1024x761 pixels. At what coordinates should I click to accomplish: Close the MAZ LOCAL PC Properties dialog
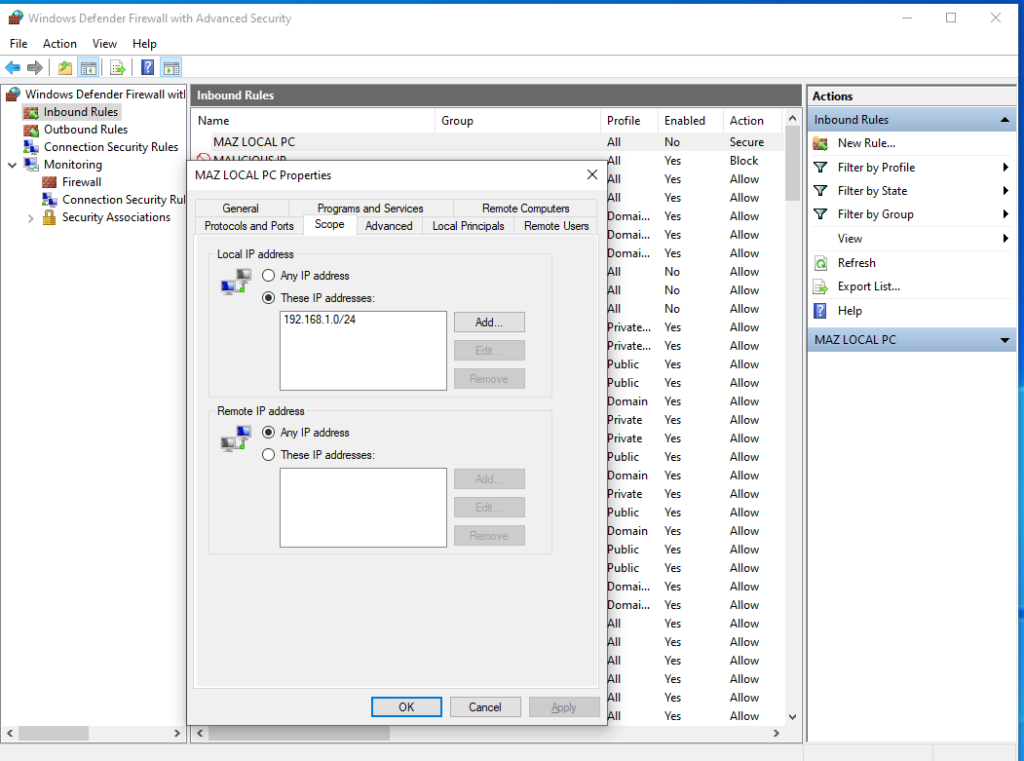point(592,174)
